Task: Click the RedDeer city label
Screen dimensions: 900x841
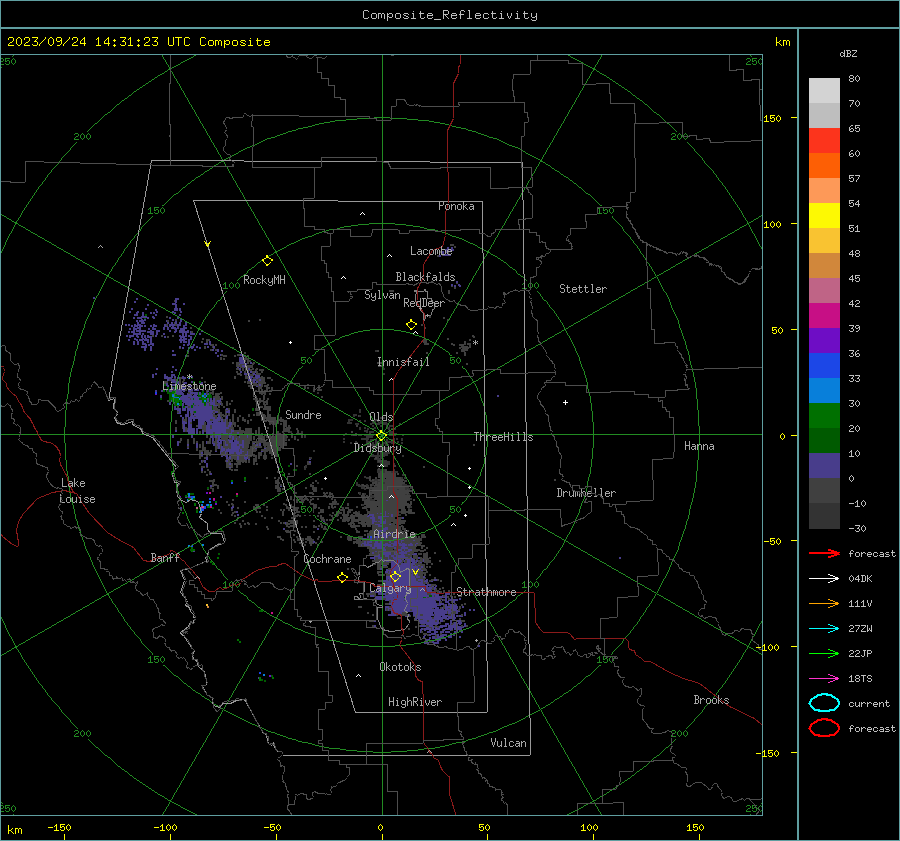Action: [424, 303]
